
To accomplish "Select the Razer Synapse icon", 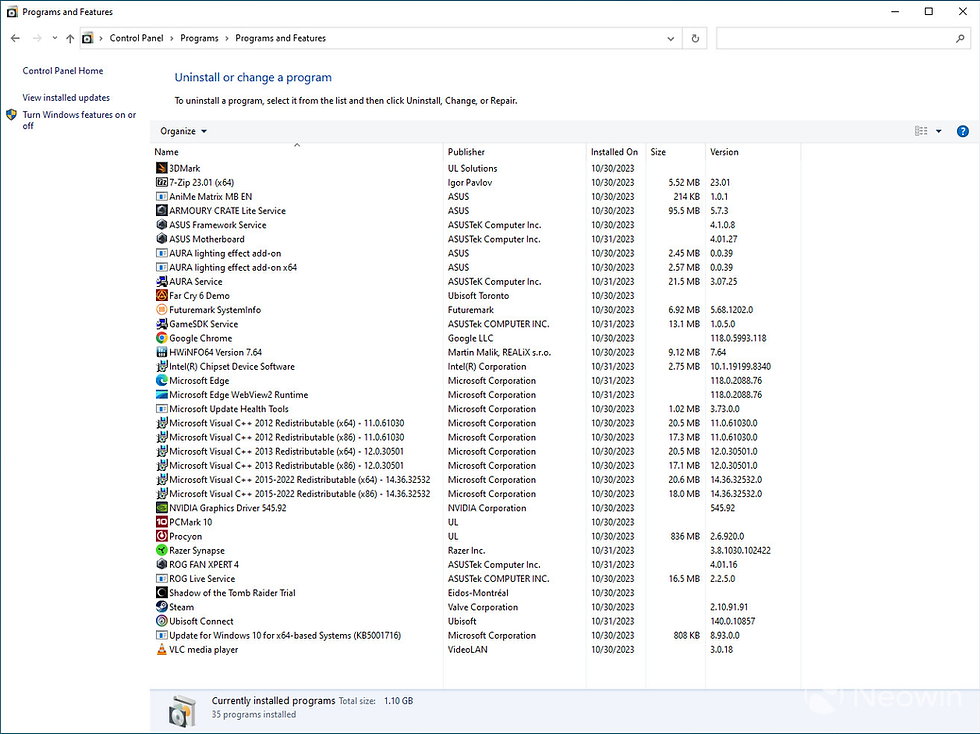I will click(x=161, y=550).
